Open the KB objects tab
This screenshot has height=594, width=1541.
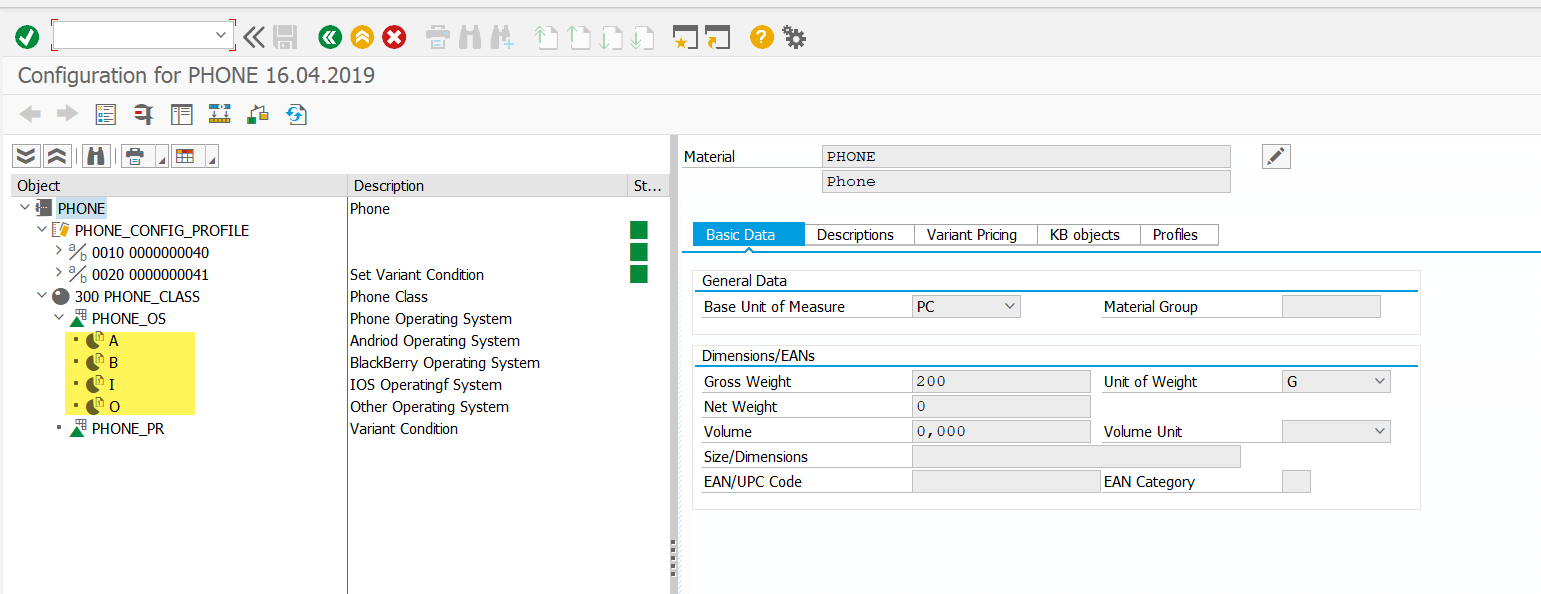1087,234
